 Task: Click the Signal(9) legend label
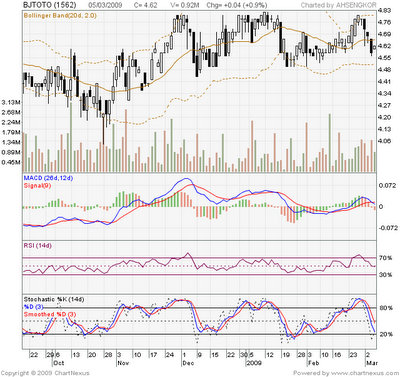pyautogui.click(x=37, y=186)
